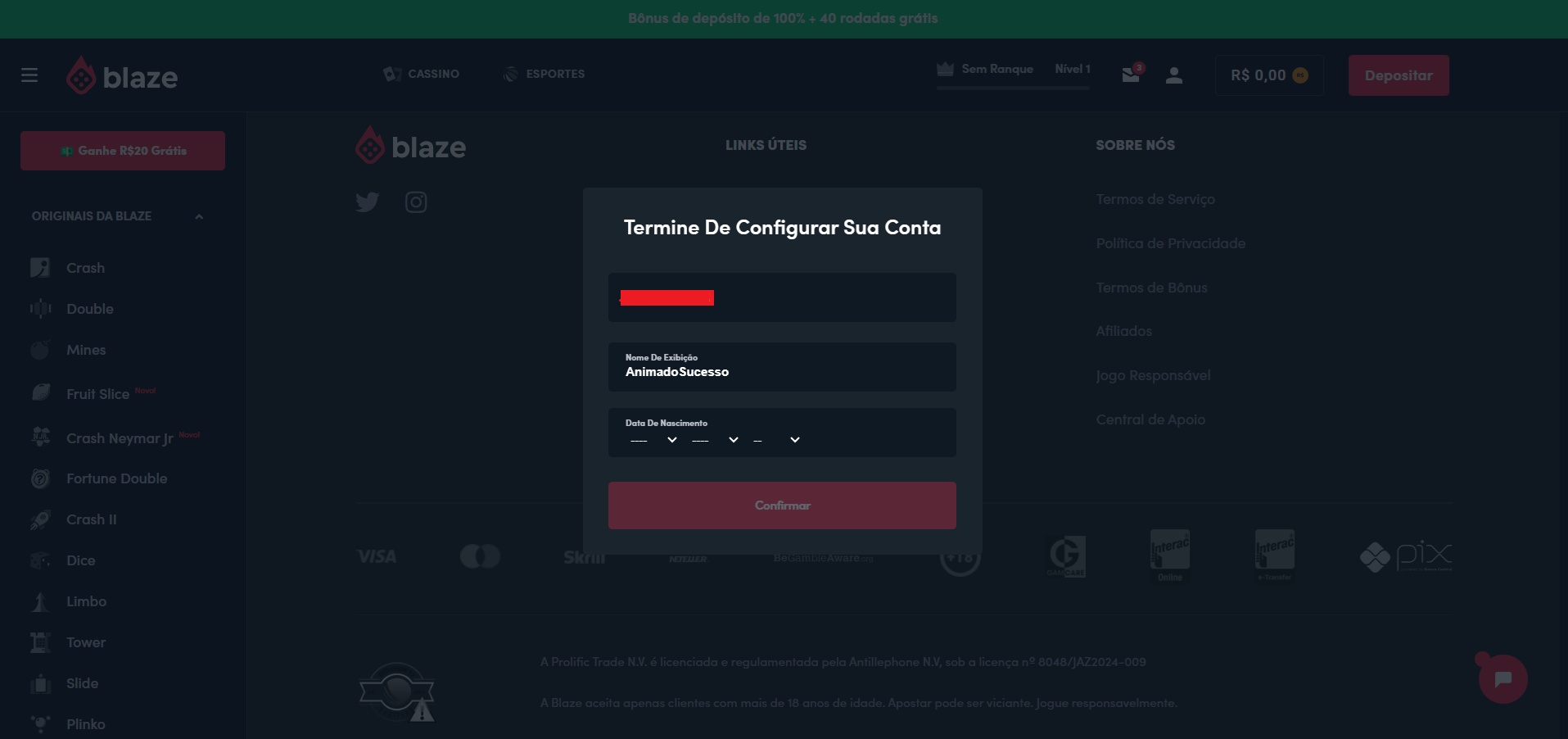This screenshot has width=1568, height=739.
Task: Click the redacted first input field
Action: click(782, 297)
